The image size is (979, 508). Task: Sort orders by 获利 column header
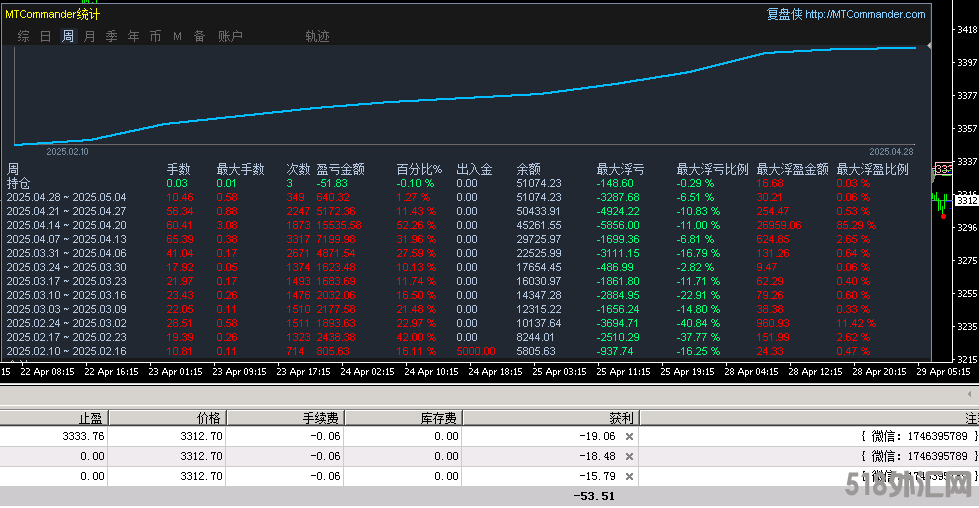tap(621, 418)
